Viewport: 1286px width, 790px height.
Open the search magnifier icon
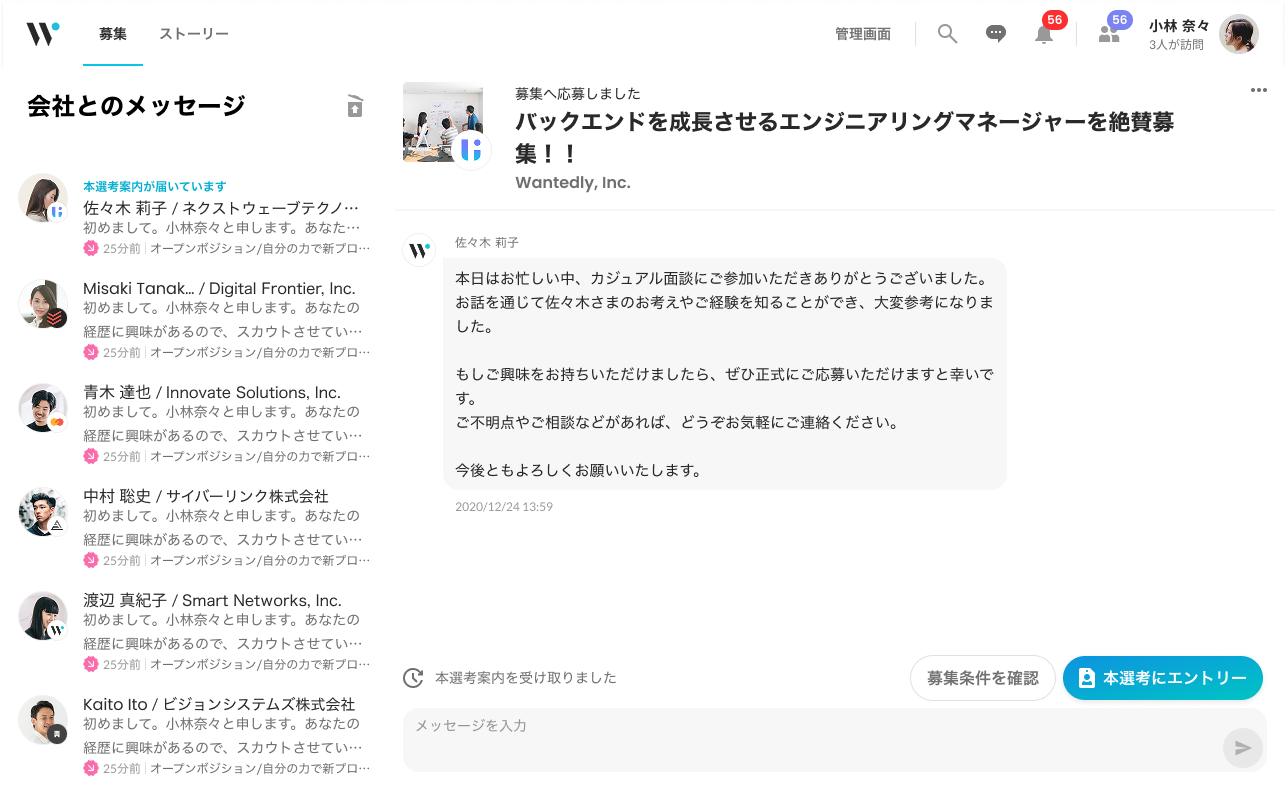946,33
